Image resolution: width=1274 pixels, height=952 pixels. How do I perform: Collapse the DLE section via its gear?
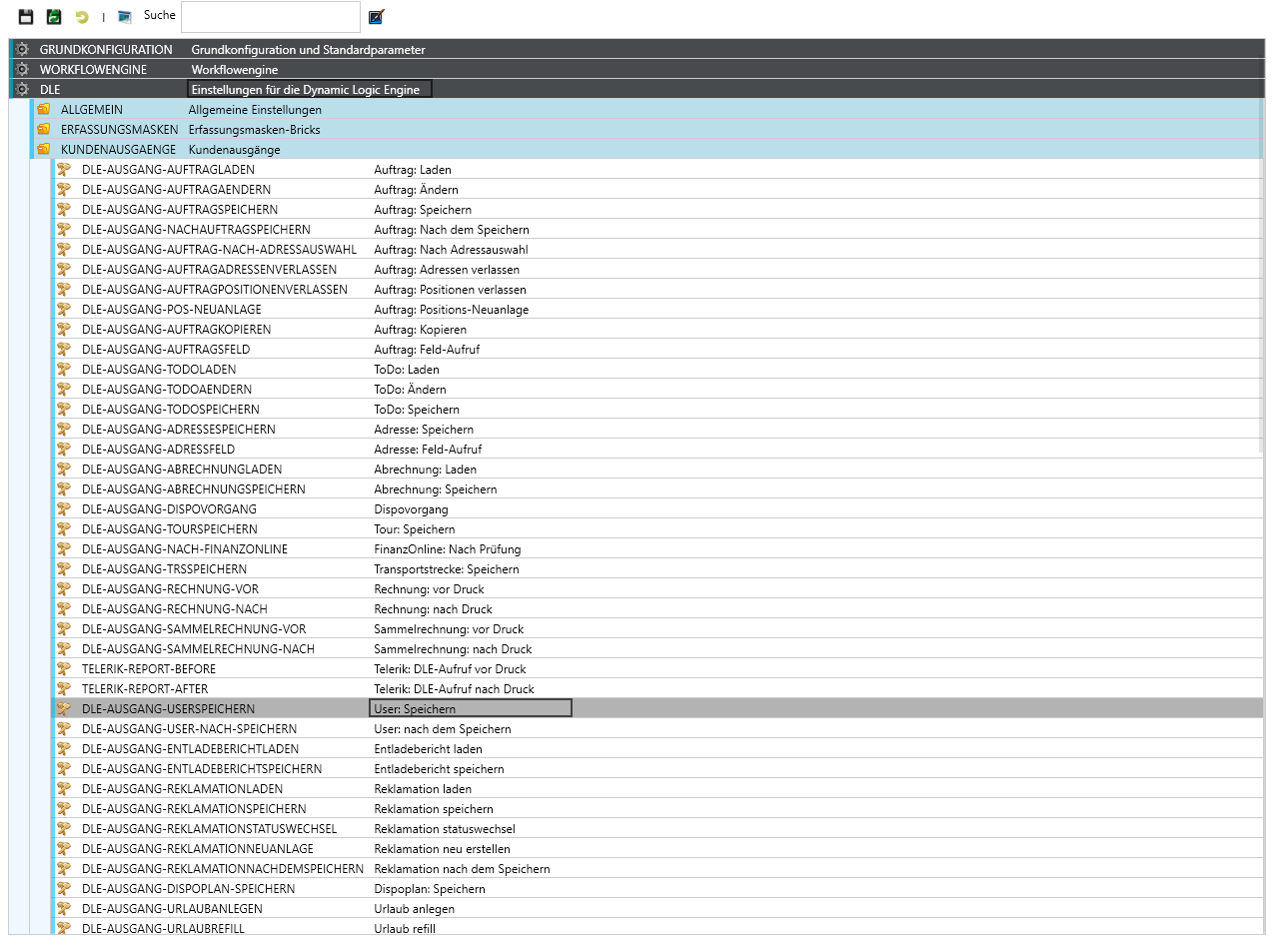pyautogui.click(x=22, y=89)
